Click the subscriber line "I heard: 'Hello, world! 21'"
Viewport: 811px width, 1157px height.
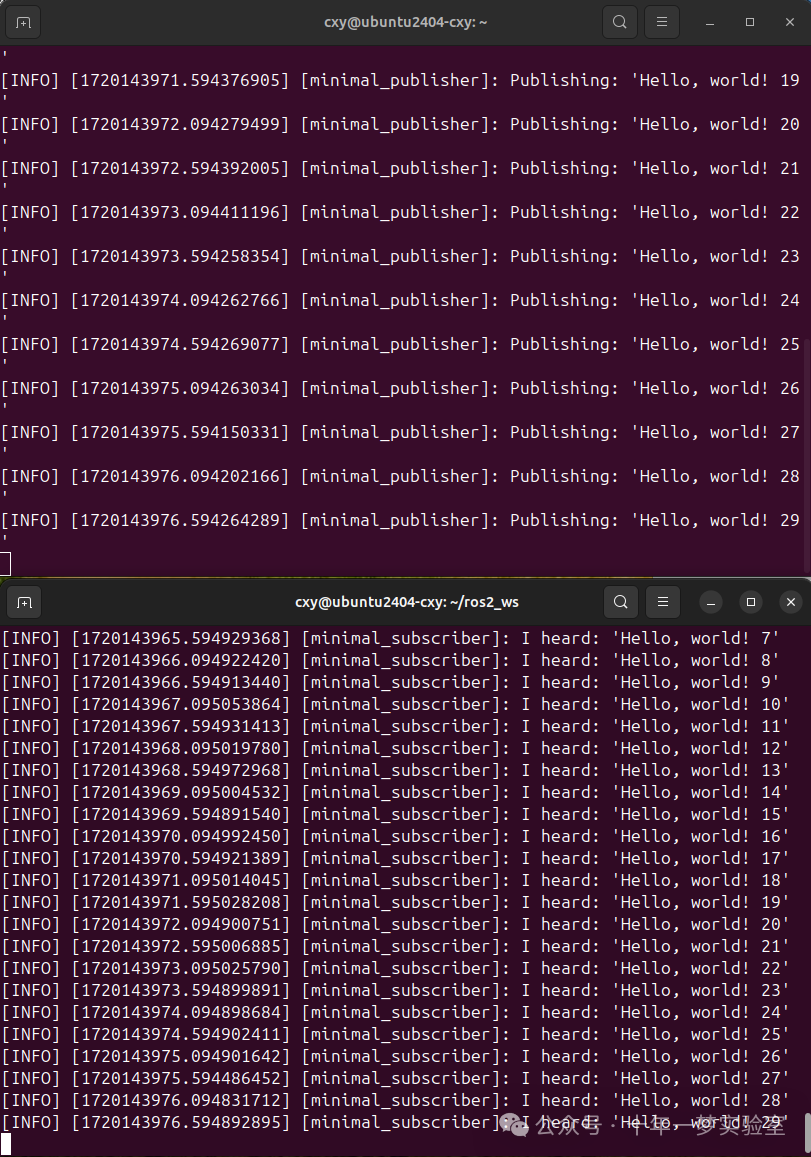[396, 947]
